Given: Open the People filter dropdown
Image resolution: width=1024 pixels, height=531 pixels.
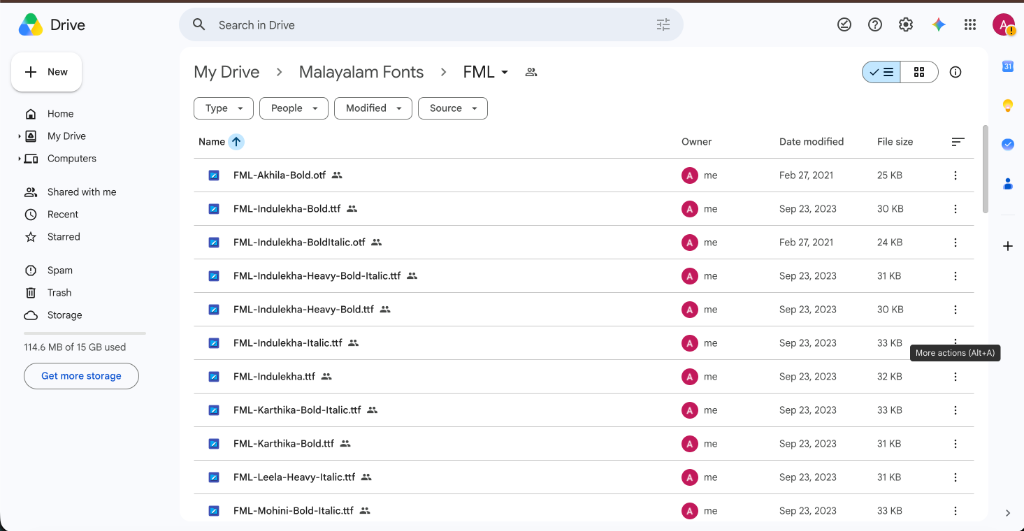Looking at the screenshot, I should tap(294, 108).
